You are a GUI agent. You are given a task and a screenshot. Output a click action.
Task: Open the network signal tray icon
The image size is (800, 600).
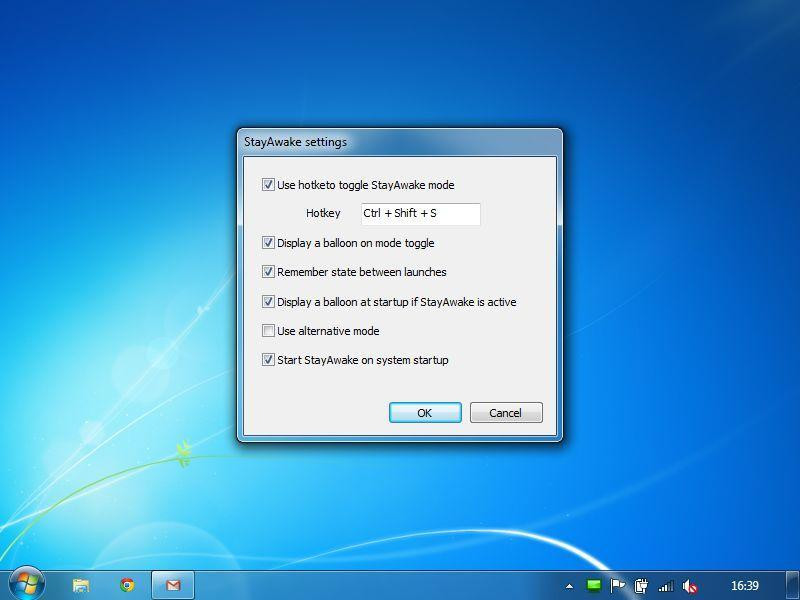coord(665,586)
